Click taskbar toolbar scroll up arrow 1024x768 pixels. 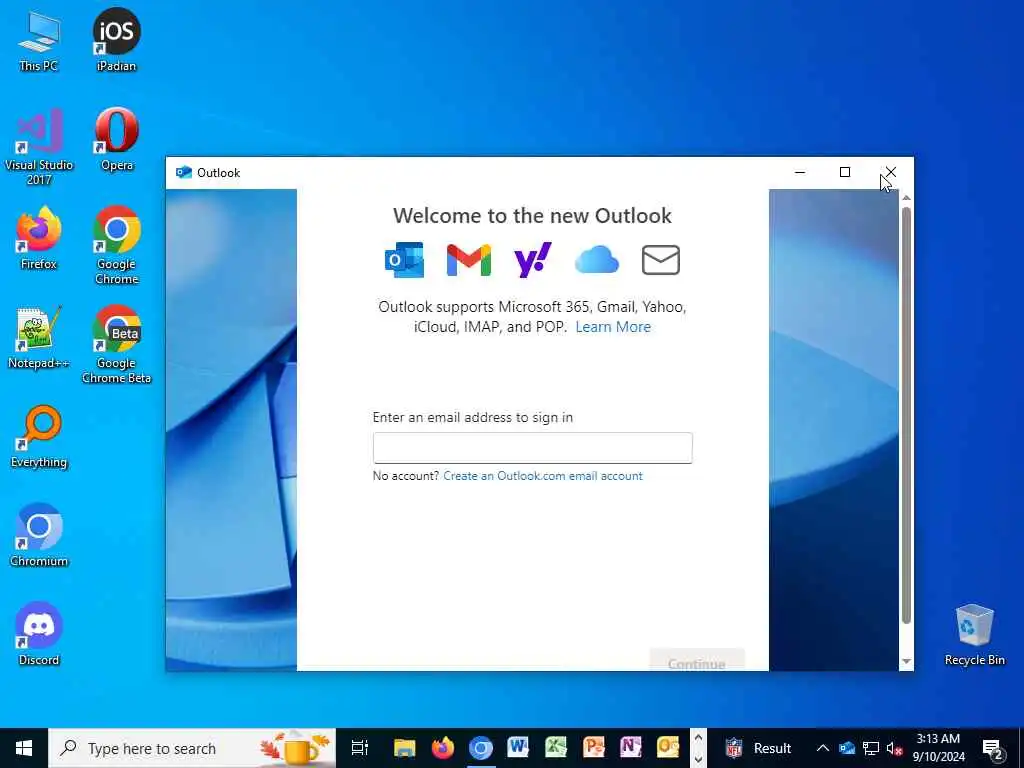(x=698, y=738)
